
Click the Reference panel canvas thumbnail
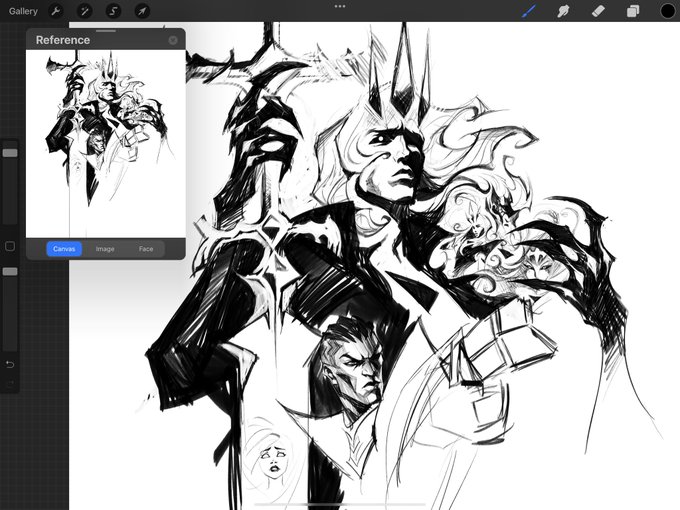click(x=106, y=144)
